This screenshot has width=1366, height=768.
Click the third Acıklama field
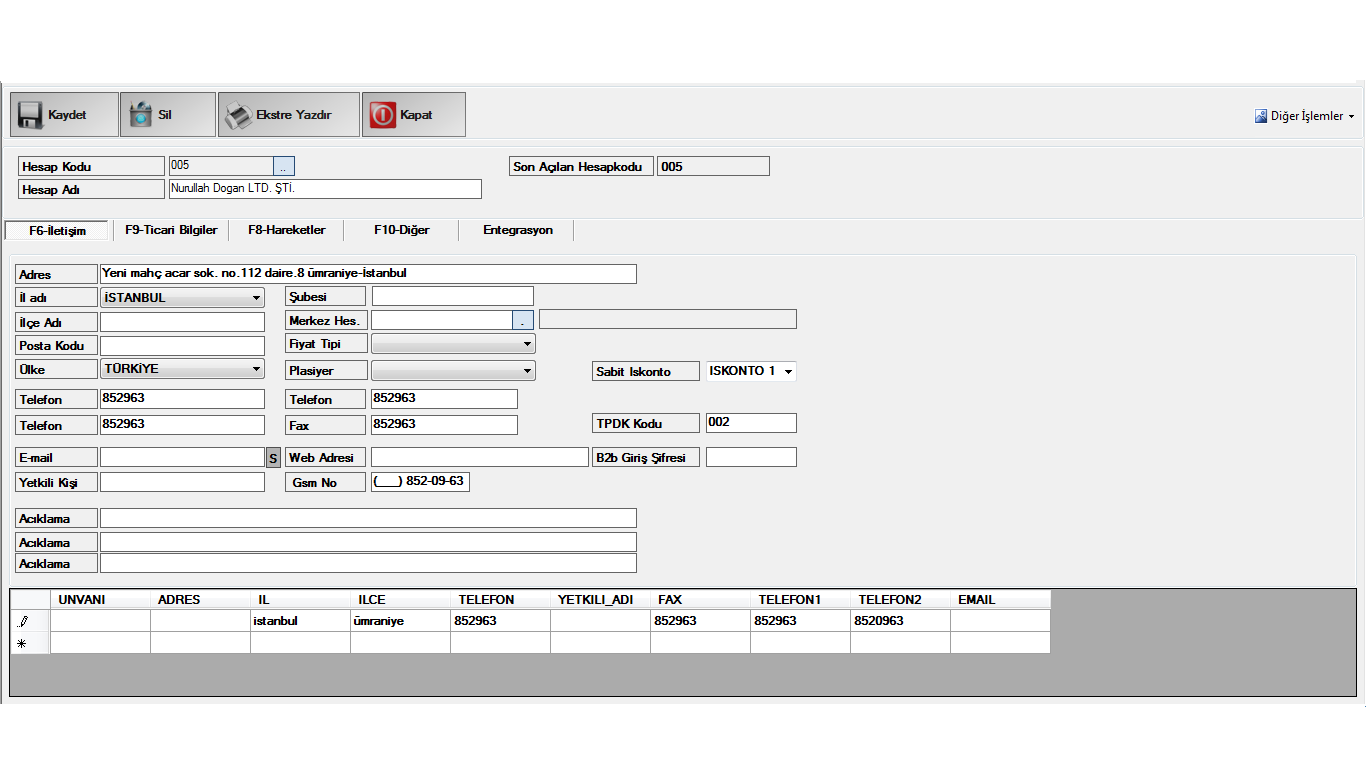click(368, 563)
